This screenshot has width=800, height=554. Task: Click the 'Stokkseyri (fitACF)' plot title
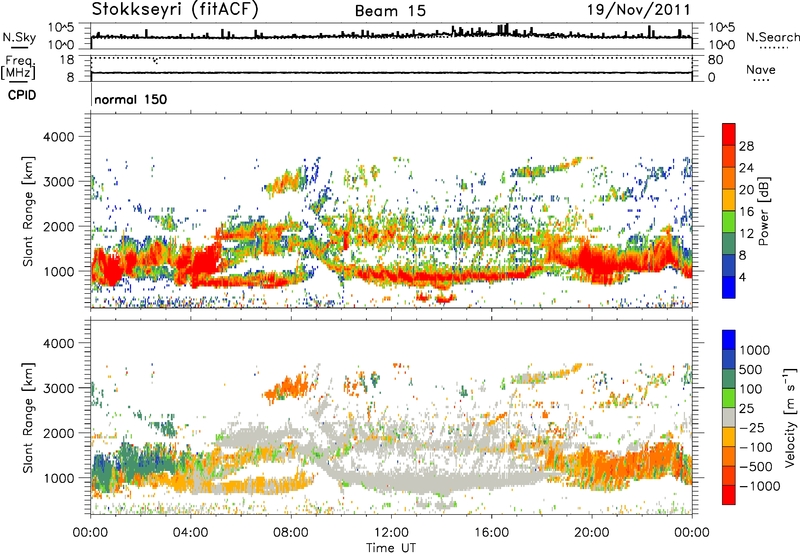coord(175,9)
